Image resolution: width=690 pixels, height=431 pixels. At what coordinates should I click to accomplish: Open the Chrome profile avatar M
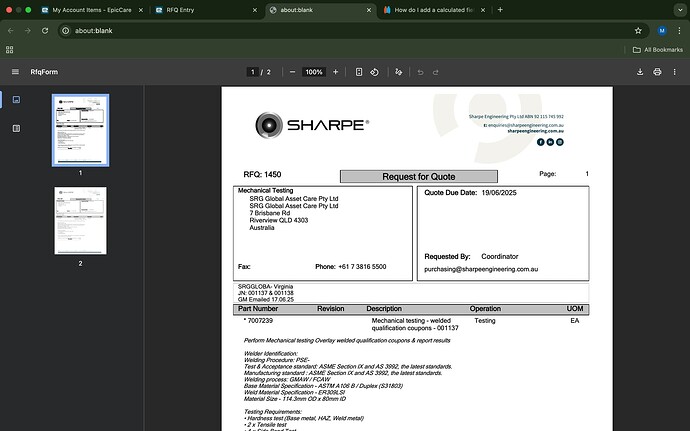click(x=662, y=30)
